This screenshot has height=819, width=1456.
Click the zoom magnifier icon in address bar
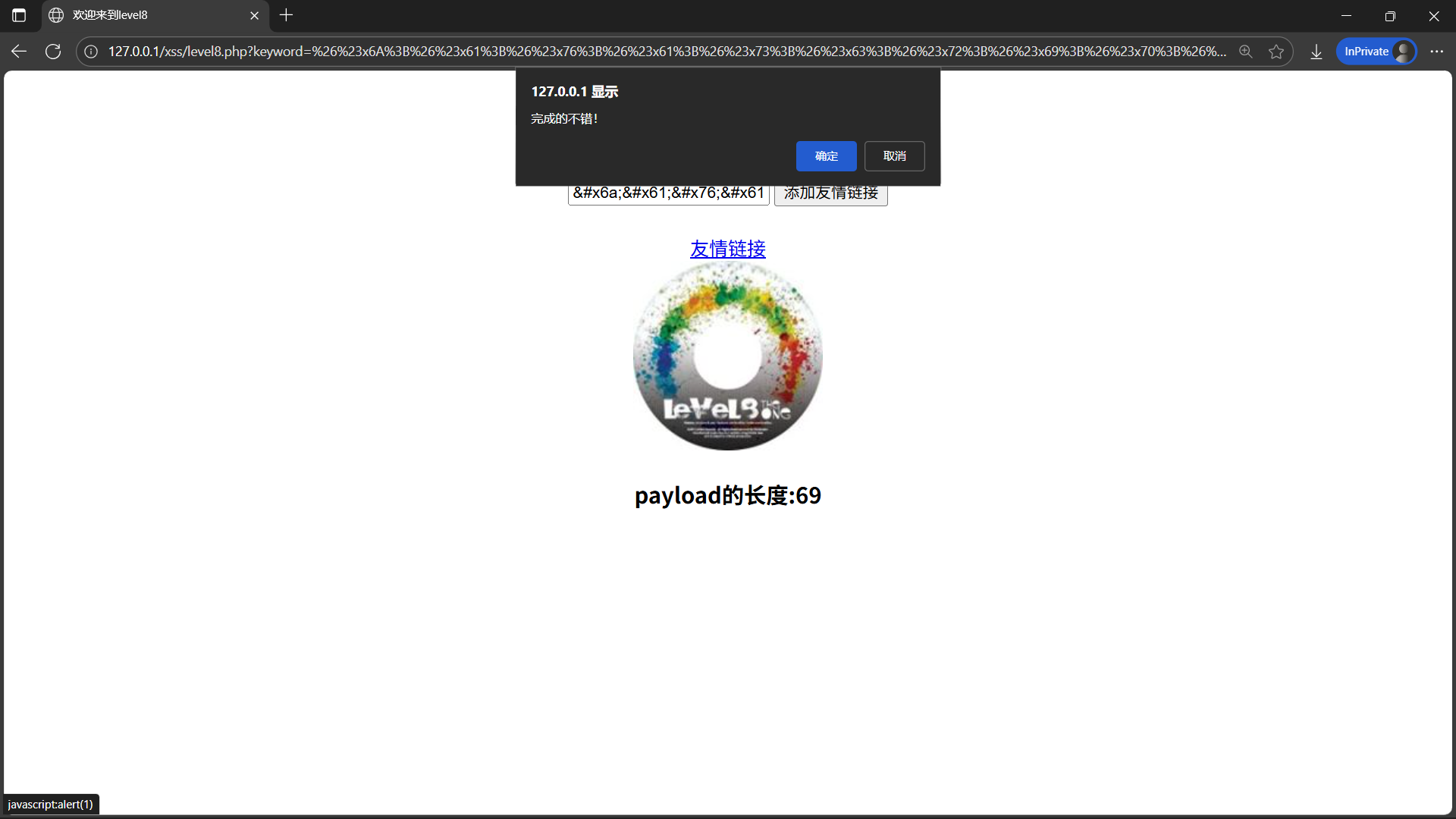pyautogui.click(x=1245, y=52)
